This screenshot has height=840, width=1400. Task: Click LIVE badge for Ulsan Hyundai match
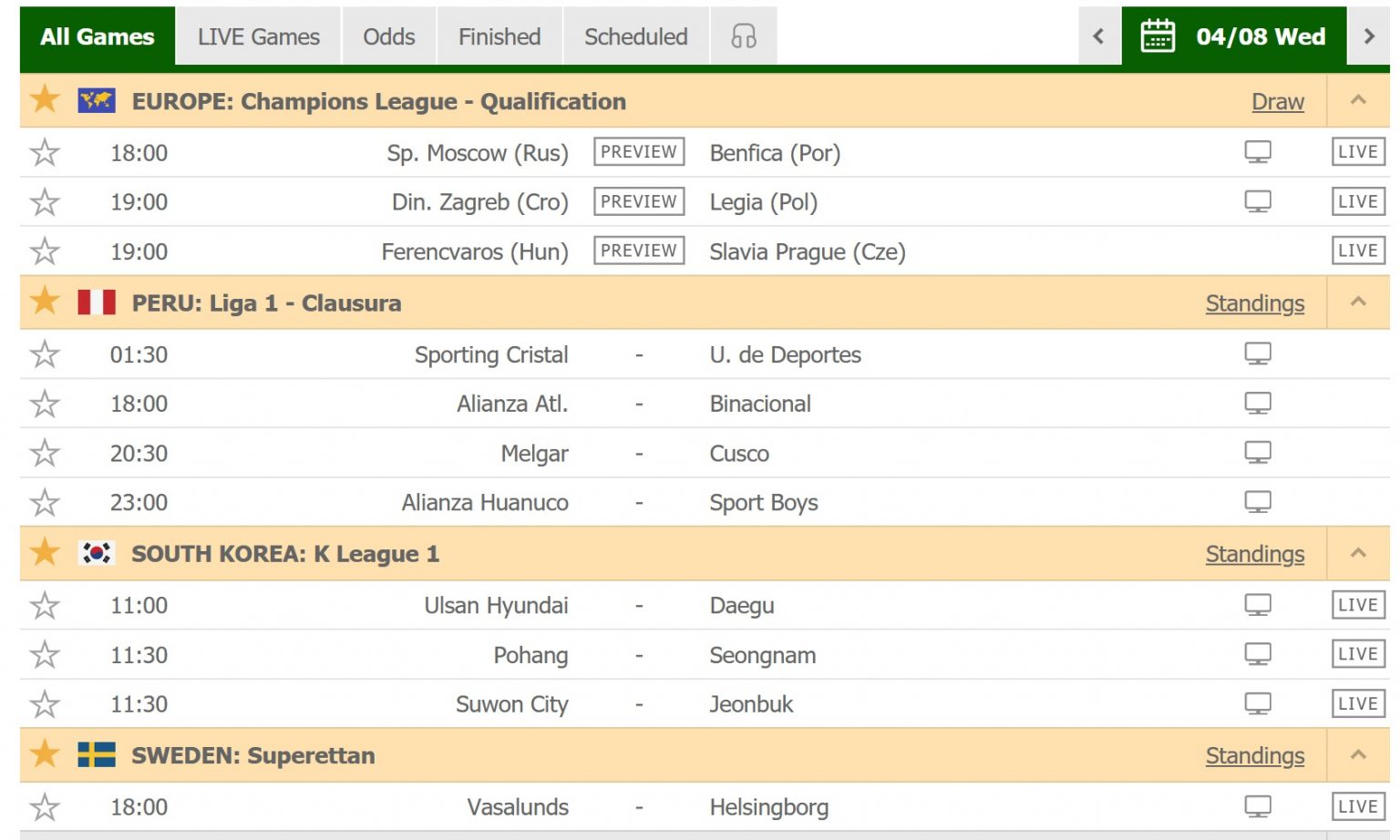click(x=1358, y=605)
